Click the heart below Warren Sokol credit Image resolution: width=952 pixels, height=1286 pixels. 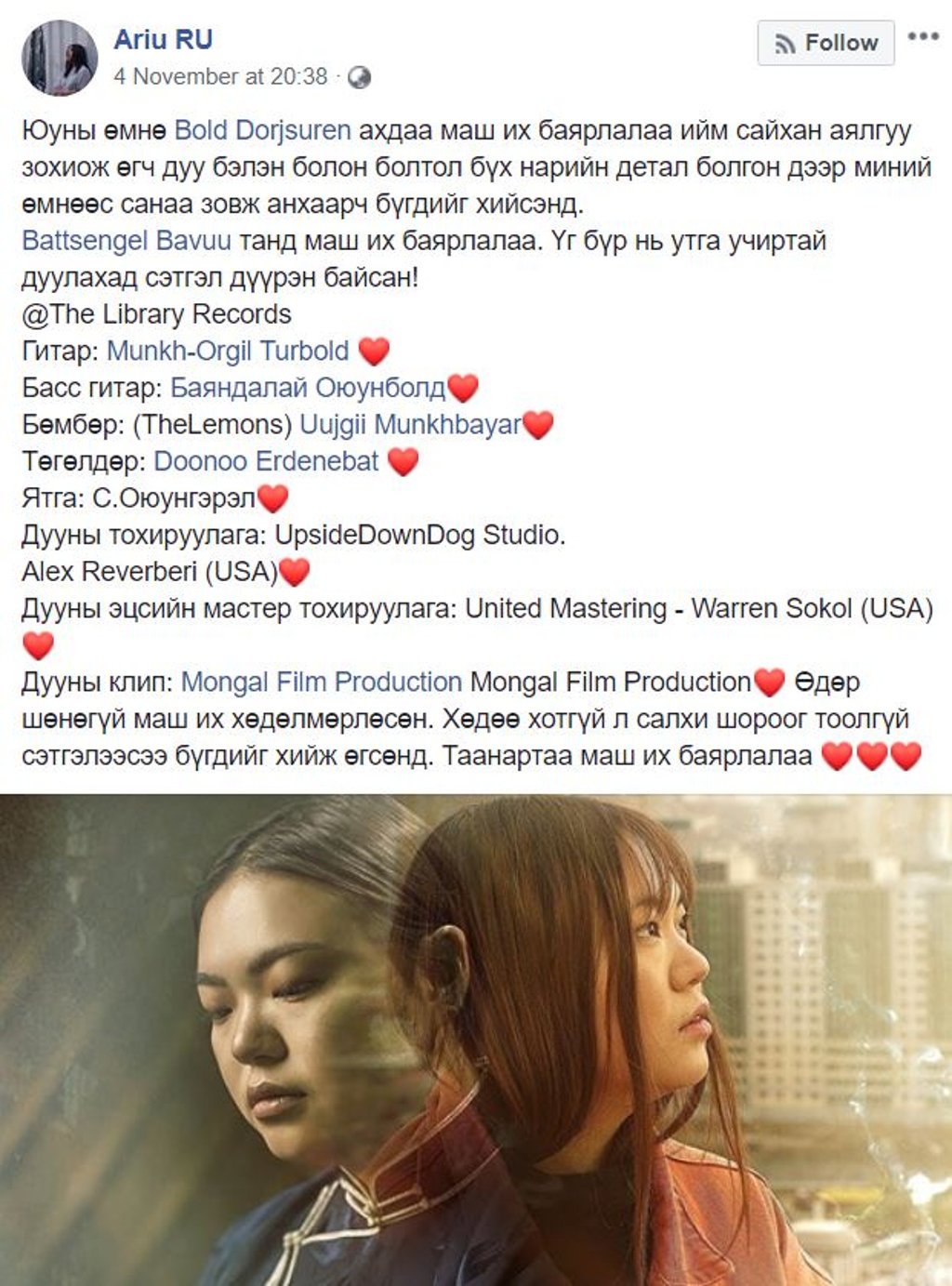tap(38, 645)
